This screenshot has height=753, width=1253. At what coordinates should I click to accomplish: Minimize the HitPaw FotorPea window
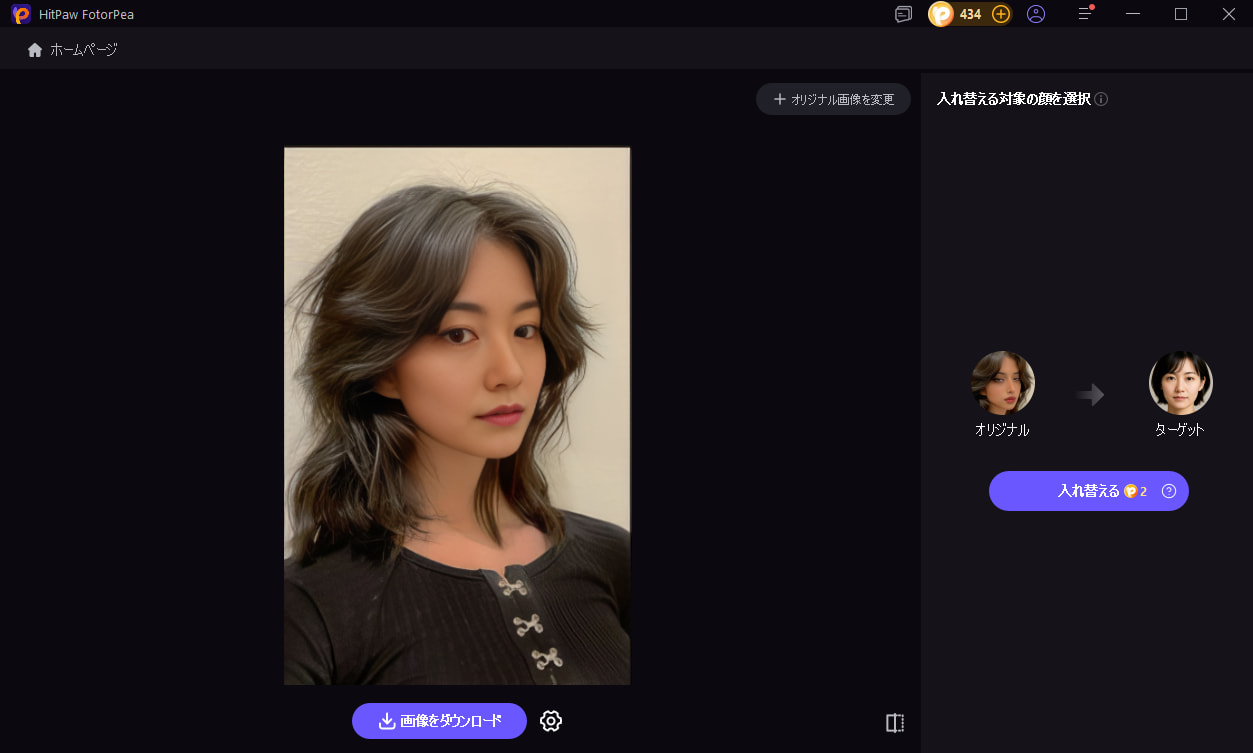(x=1133, y=14)
